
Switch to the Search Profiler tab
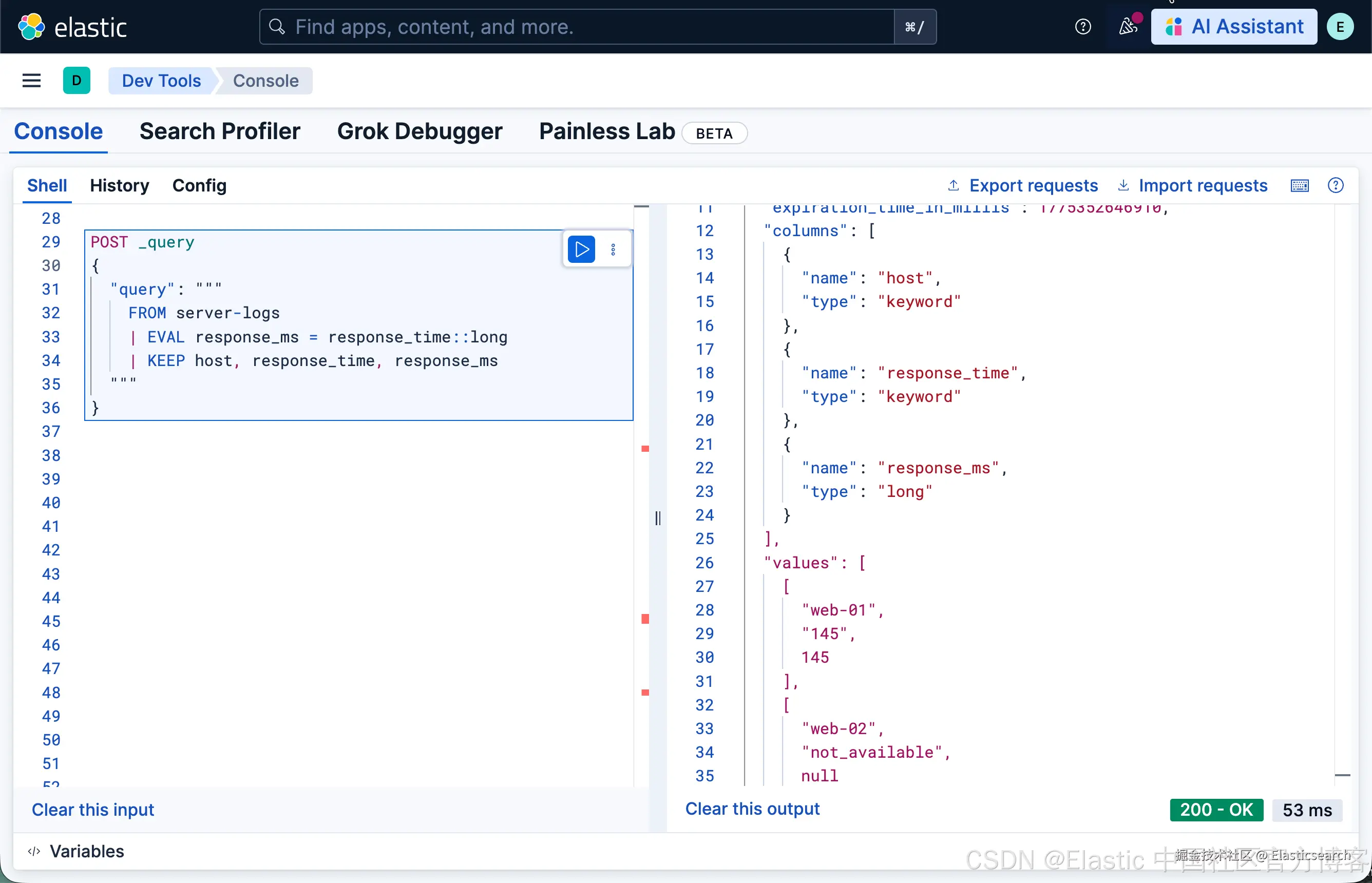point(220,131)
